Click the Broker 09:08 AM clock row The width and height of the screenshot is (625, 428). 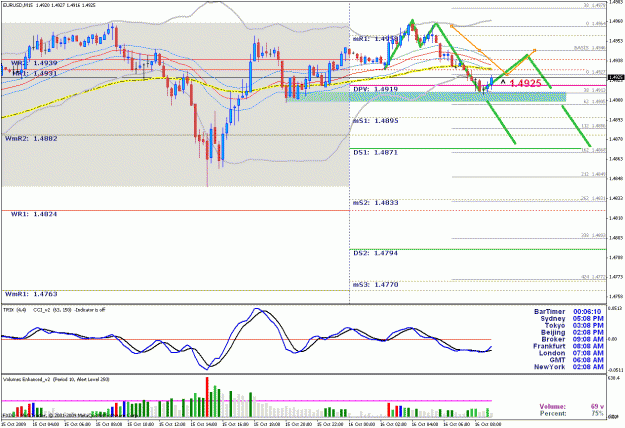click(572, 340)
